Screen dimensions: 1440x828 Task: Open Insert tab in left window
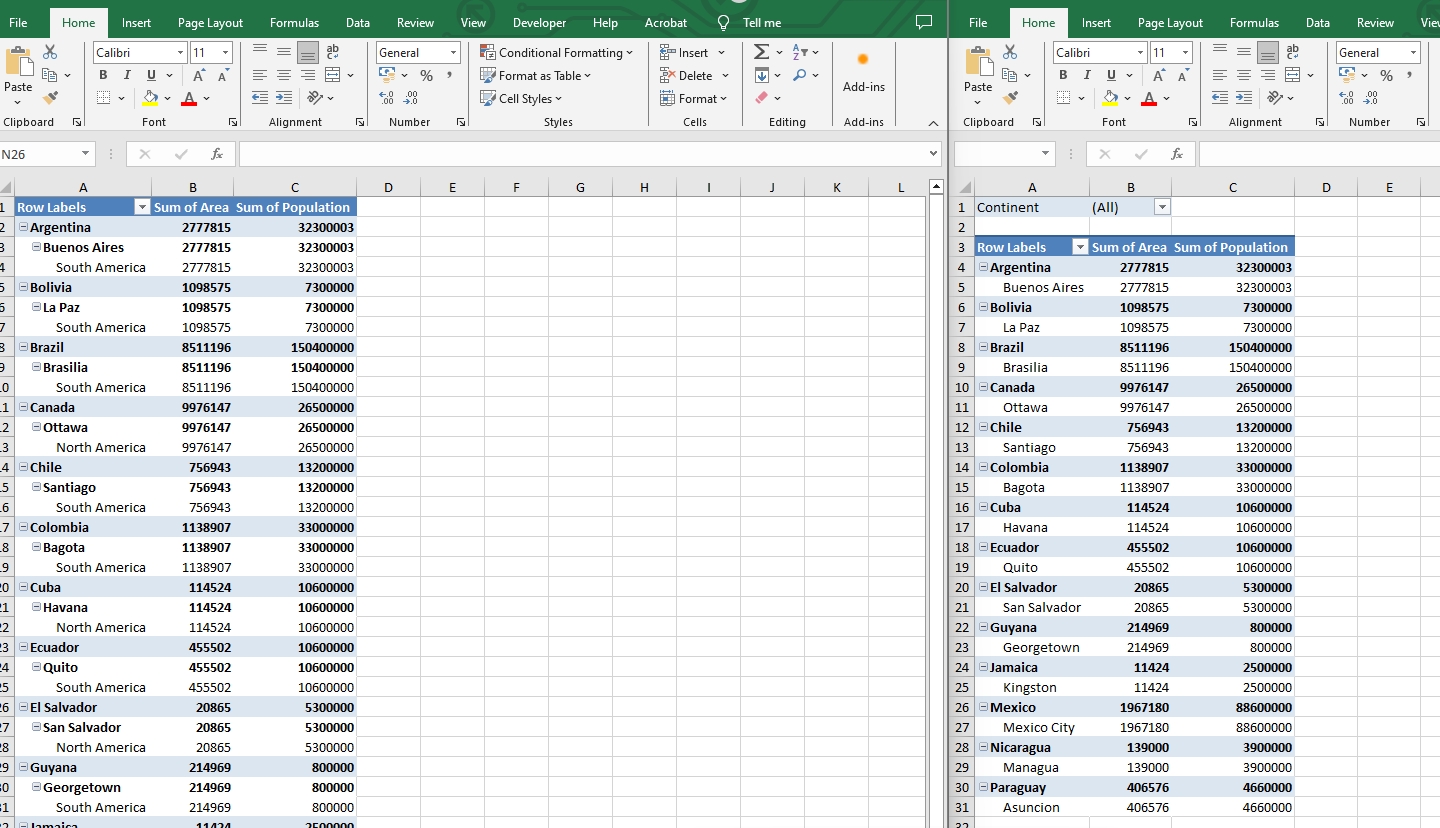click(x=137, y=22)
